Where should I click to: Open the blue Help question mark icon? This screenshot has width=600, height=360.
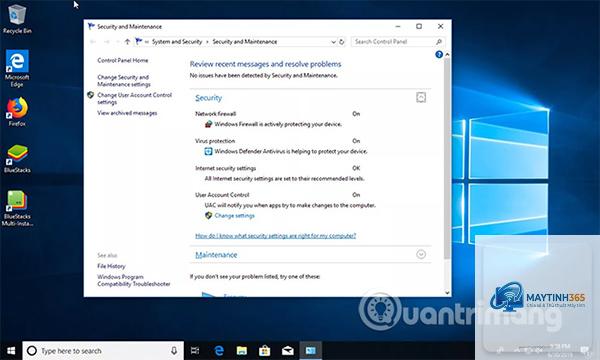(x=439, y=55)
